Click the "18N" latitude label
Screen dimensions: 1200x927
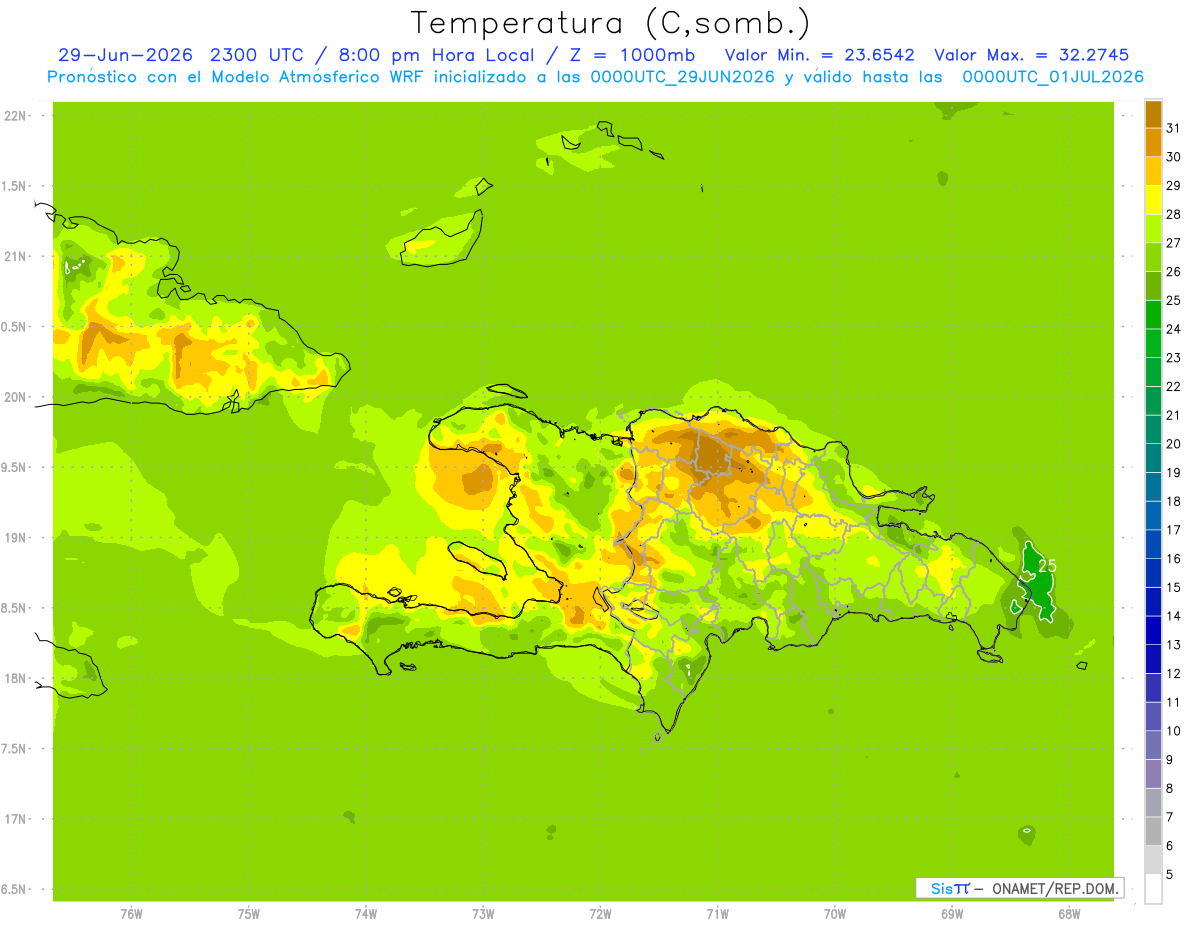pyautogui.click(x=15, y=678)
